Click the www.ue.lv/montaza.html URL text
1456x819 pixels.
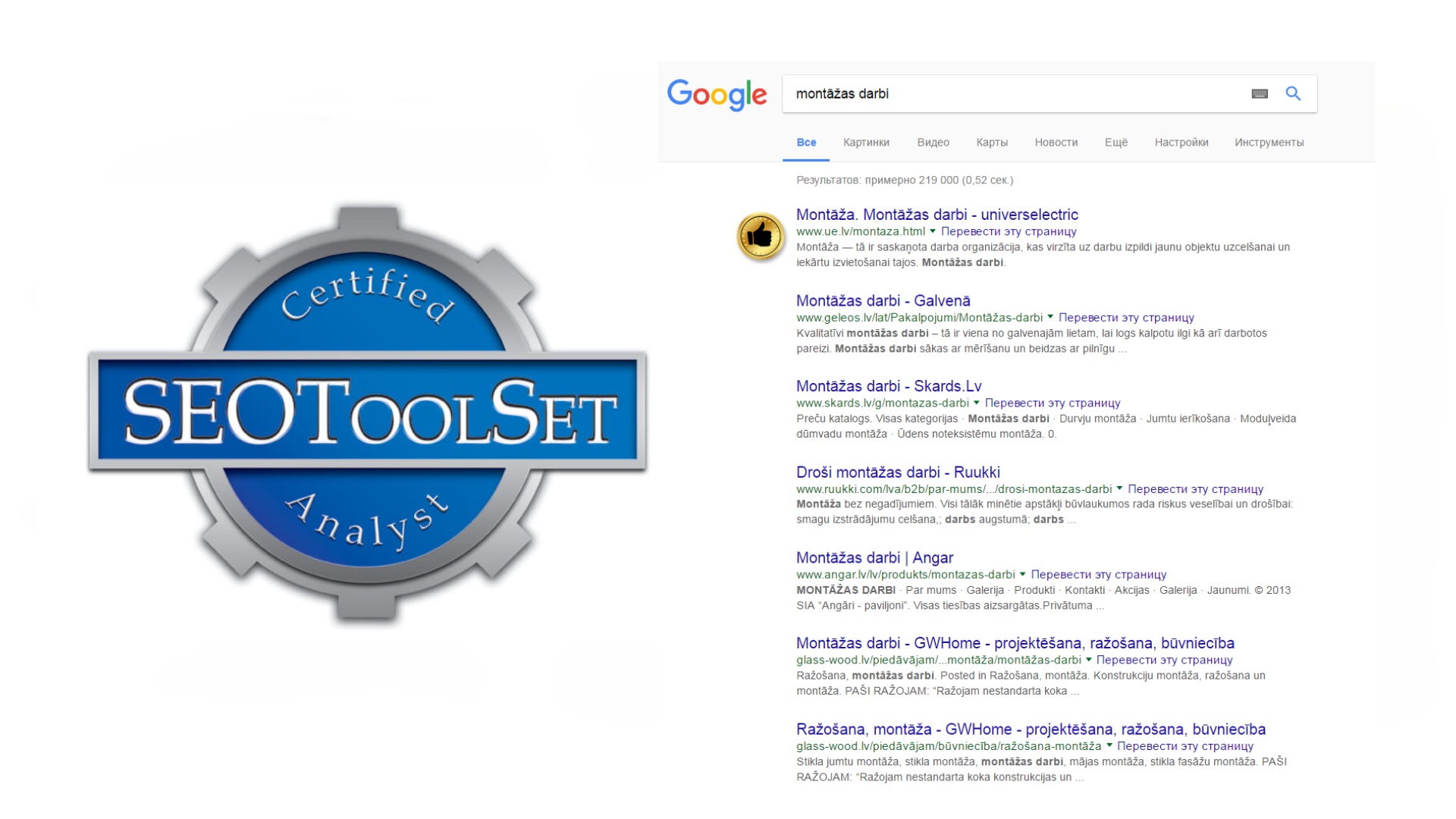tap(861, 232)
